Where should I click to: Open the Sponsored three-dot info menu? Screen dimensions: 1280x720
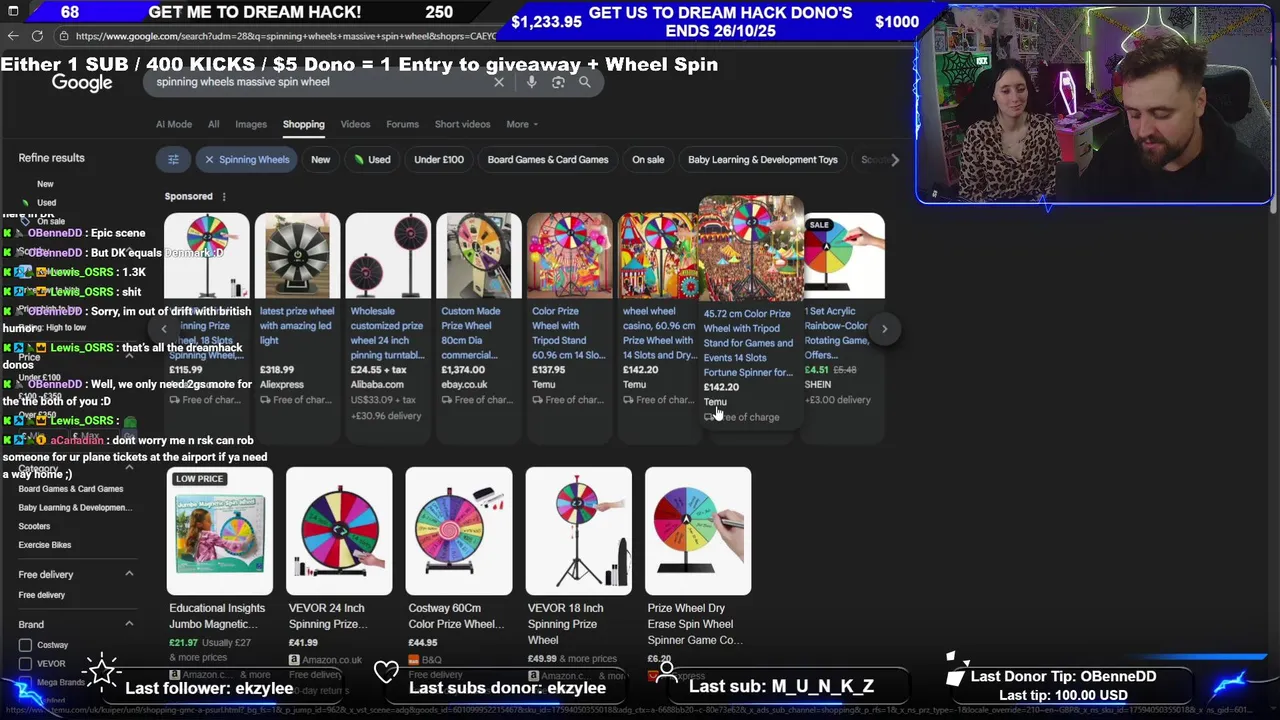click(x=224, y=197)
